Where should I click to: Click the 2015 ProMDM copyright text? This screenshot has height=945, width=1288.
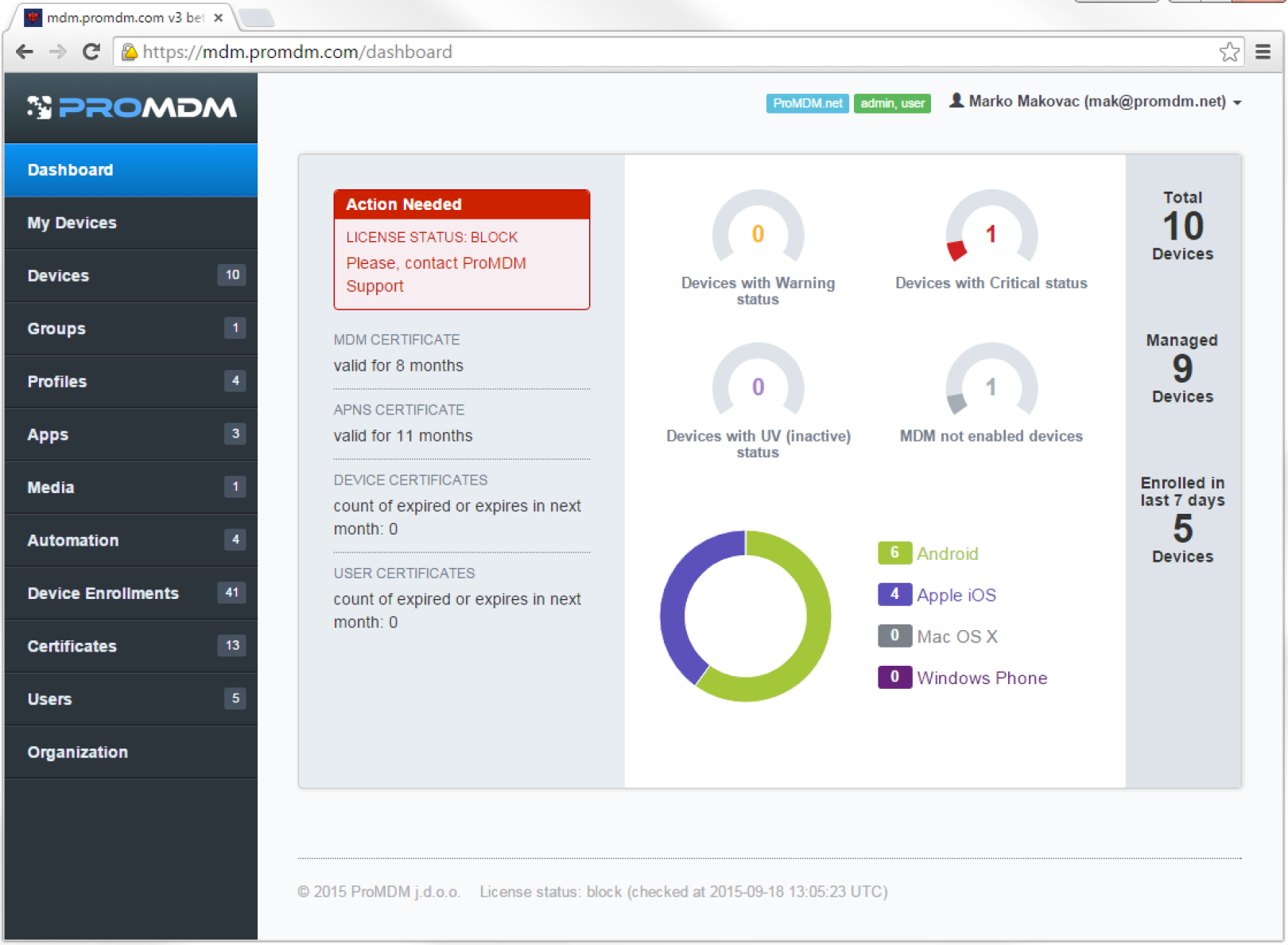click(379, 892)
